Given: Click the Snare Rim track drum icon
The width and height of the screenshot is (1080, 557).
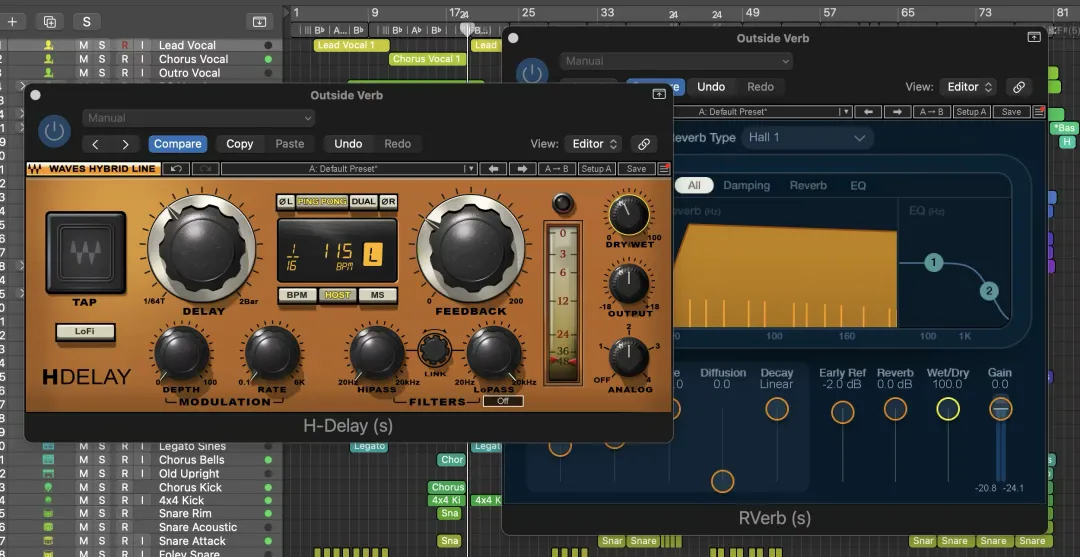Looking at the screenshot, I should pos(48,513).
